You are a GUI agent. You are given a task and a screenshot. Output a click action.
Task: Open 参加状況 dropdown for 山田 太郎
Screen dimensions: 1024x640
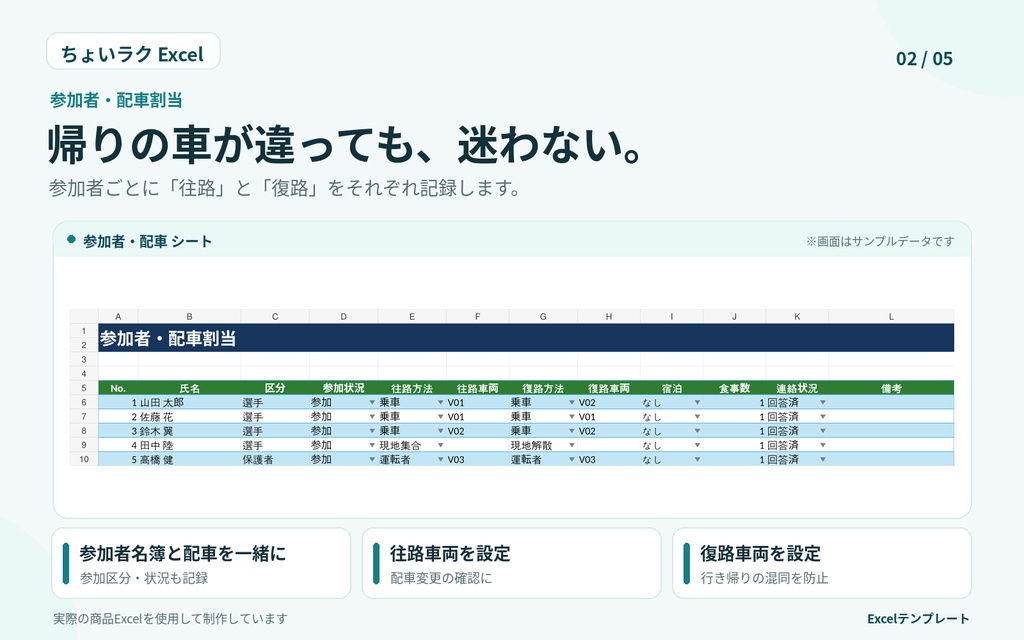coord(372,403)
